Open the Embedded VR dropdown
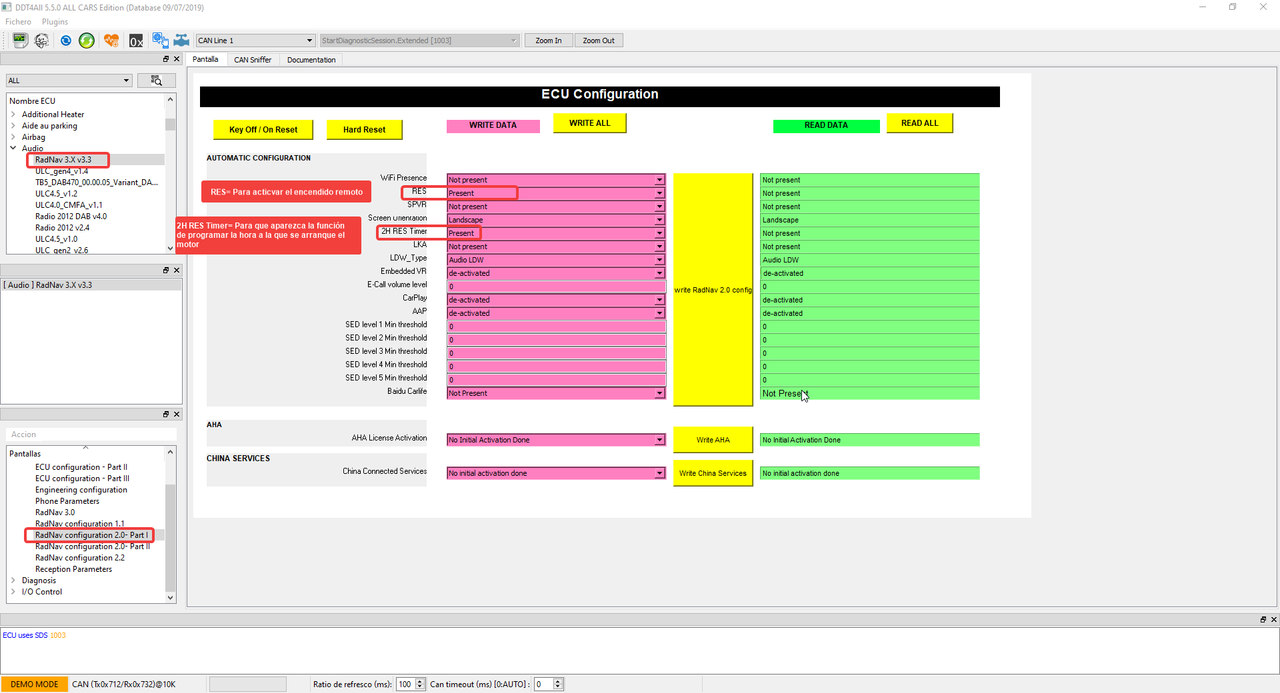Screen dimensions: 1280x693 click(556, 273)
